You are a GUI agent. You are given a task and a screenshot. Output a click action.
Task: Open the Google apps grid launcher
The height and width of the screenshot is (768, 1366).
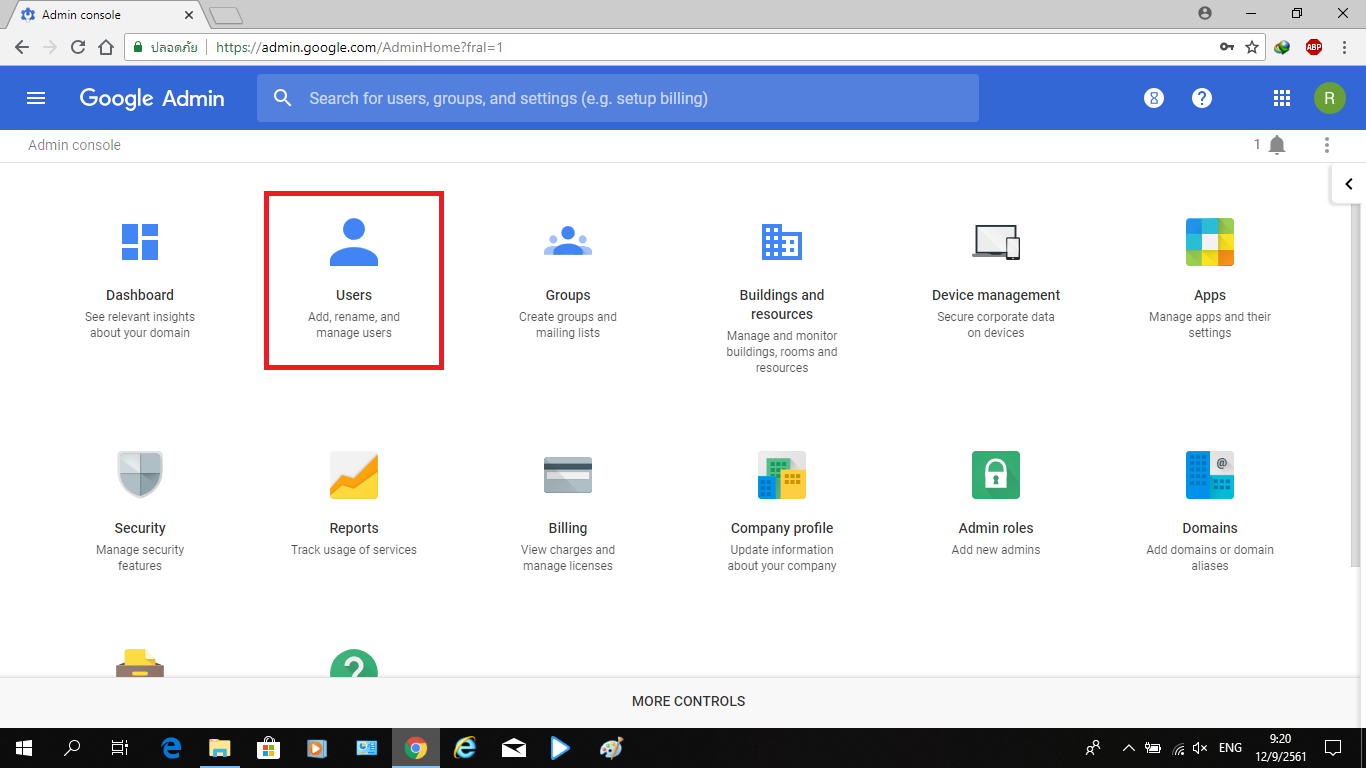(1282, 98)
